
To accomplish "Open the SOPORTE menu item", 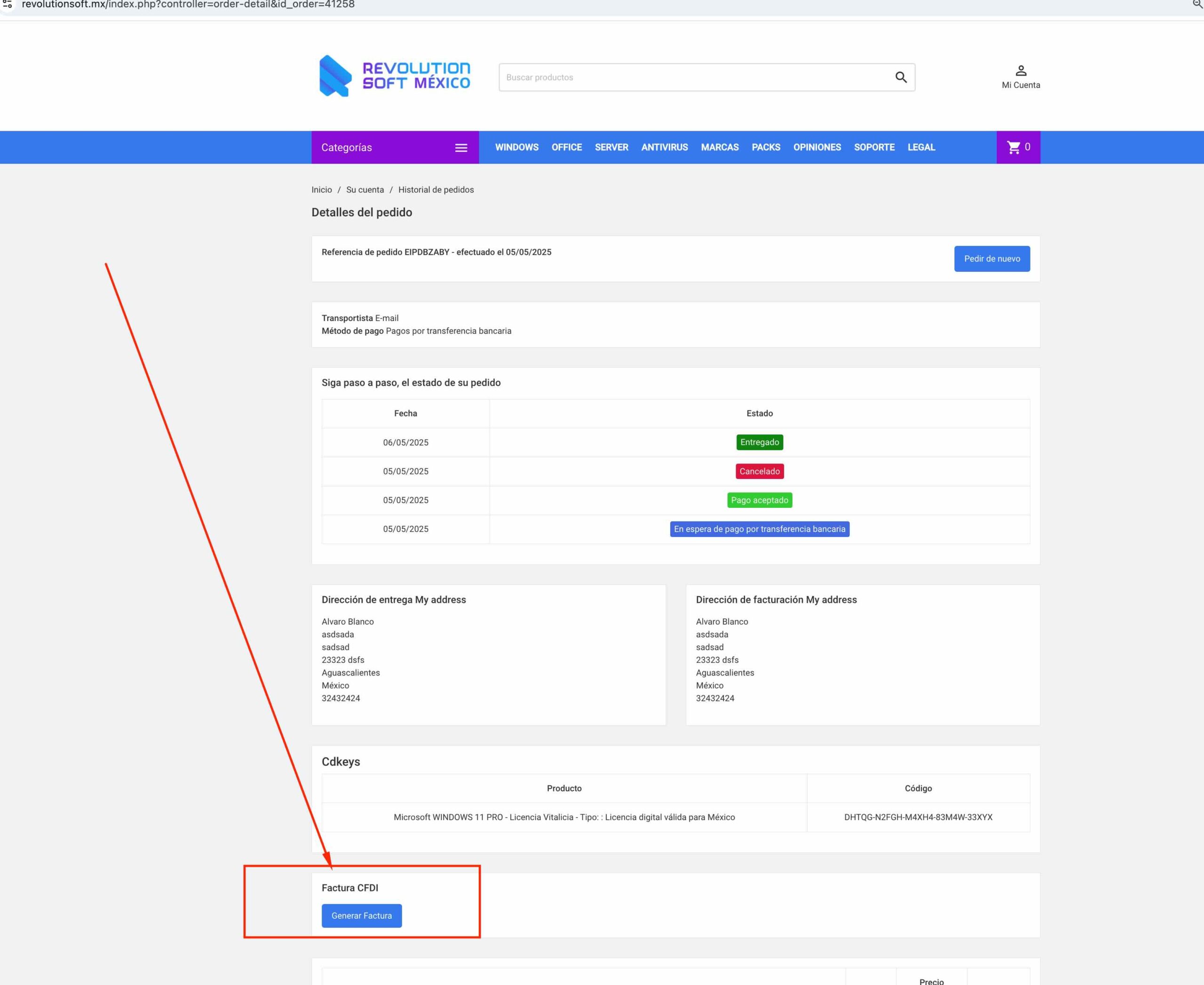I will [874, 148].
